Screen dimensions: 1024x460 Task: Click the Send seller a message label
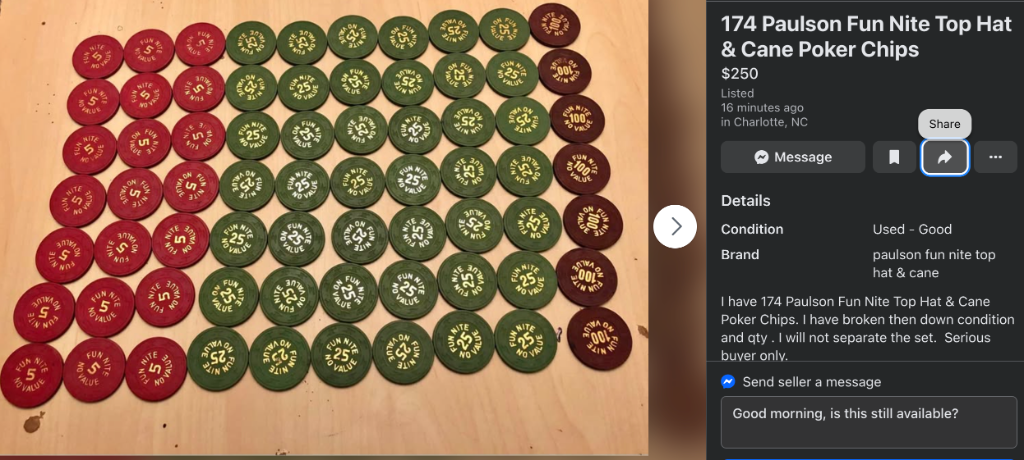812,382
